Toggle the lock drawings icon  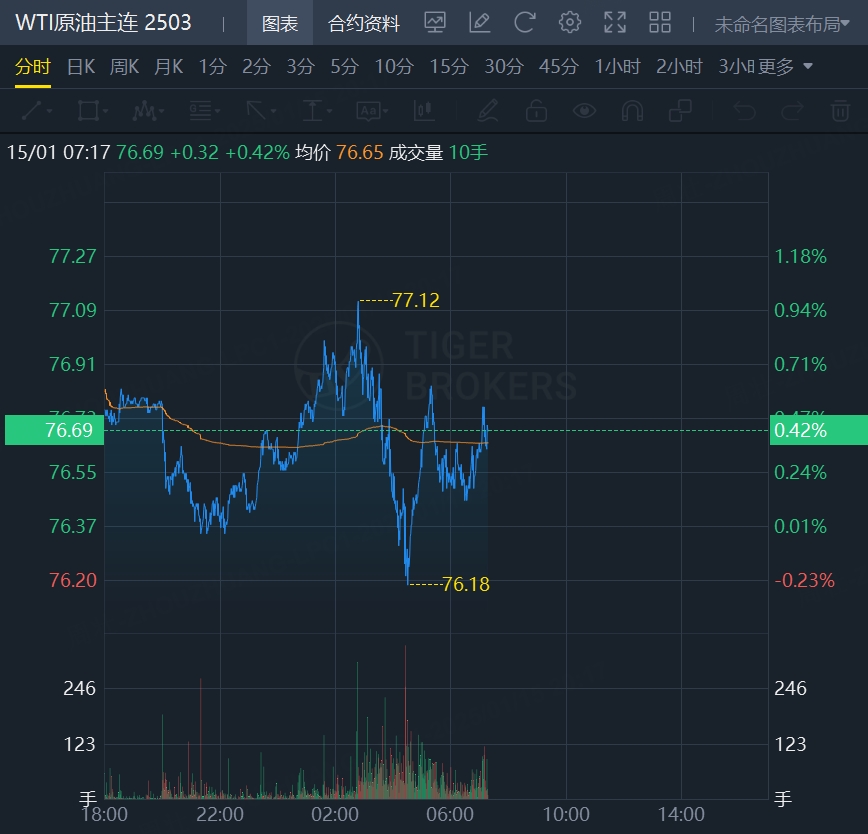coord(536,110)
